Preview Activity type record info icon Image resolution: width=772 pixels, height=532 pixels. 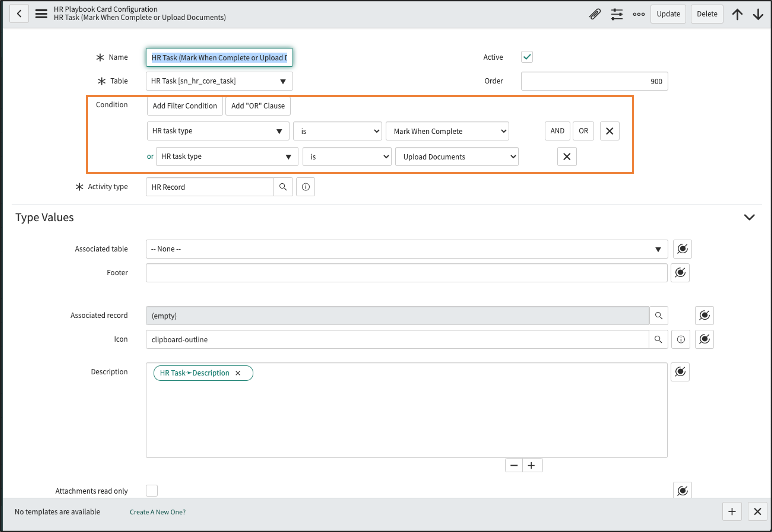[306, 187]
